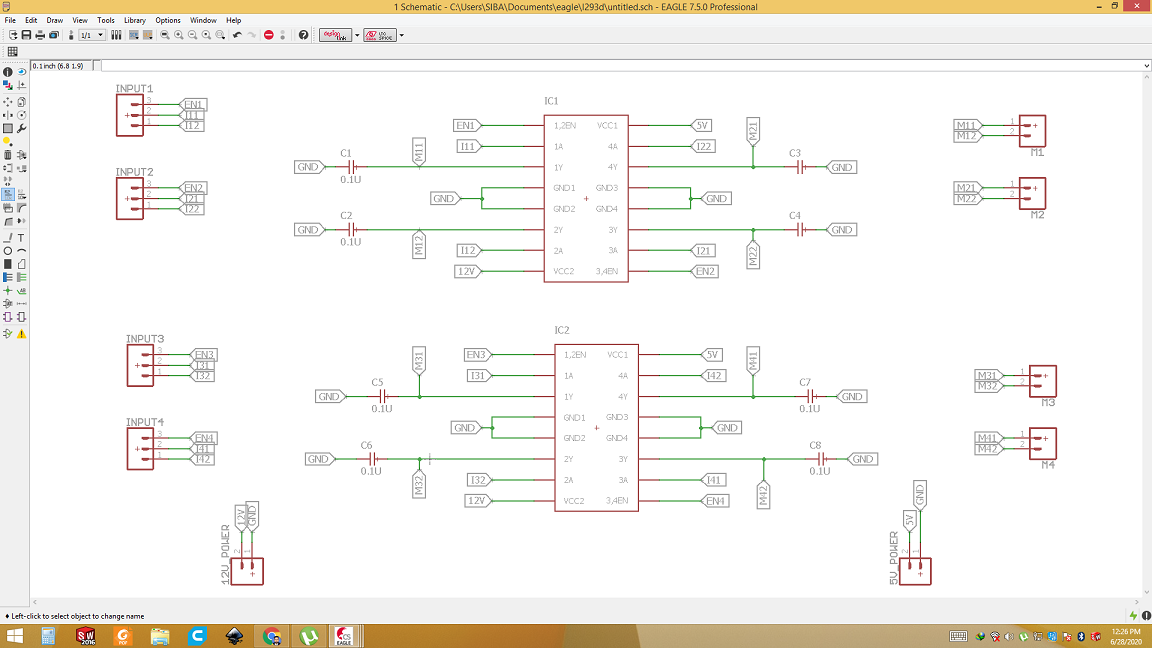Toggle the active Name tool
The image size is (1152, 648).
point(7,195)
